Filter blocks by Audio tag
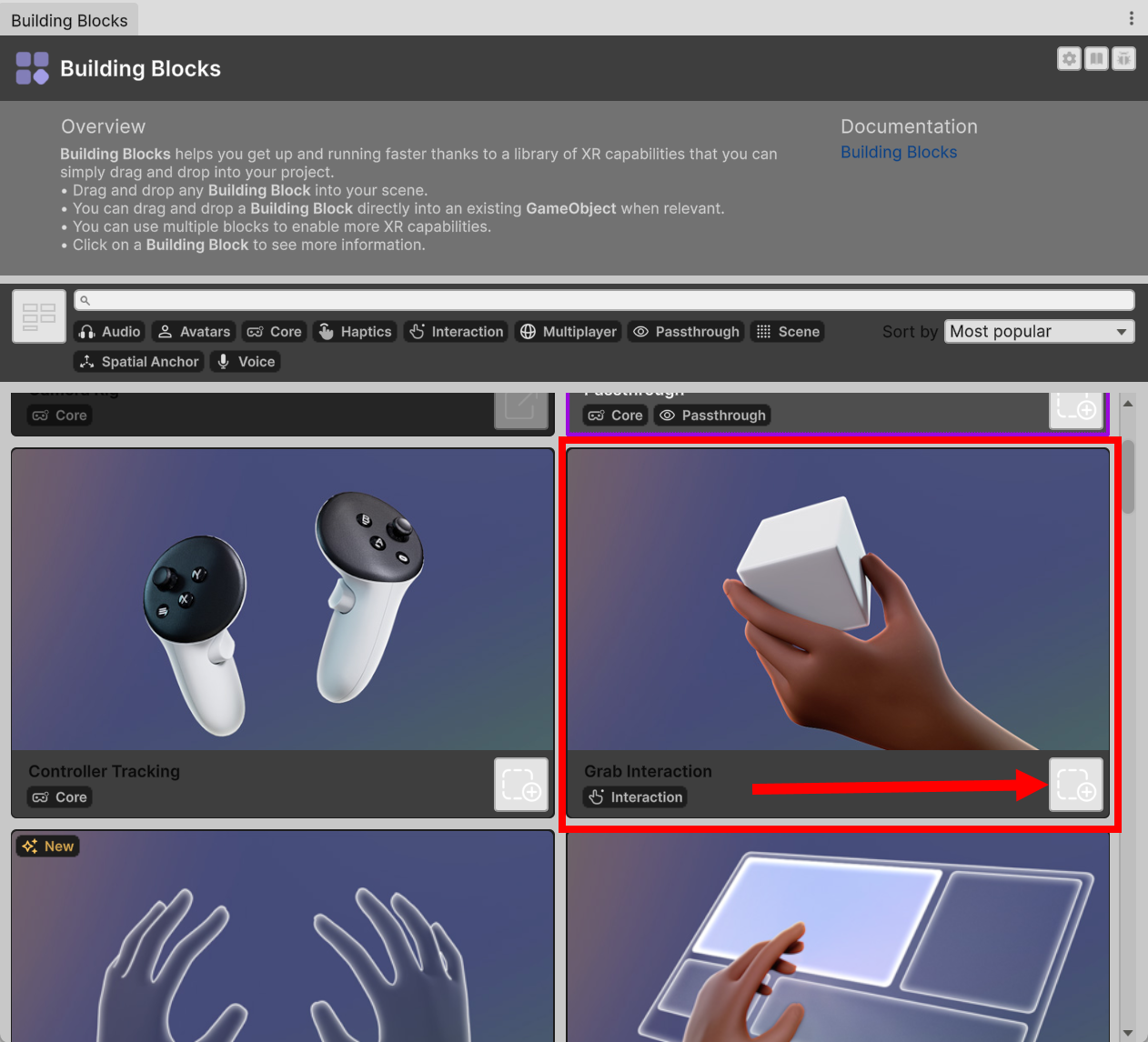1148x1042 pixels. click(109, 332)
